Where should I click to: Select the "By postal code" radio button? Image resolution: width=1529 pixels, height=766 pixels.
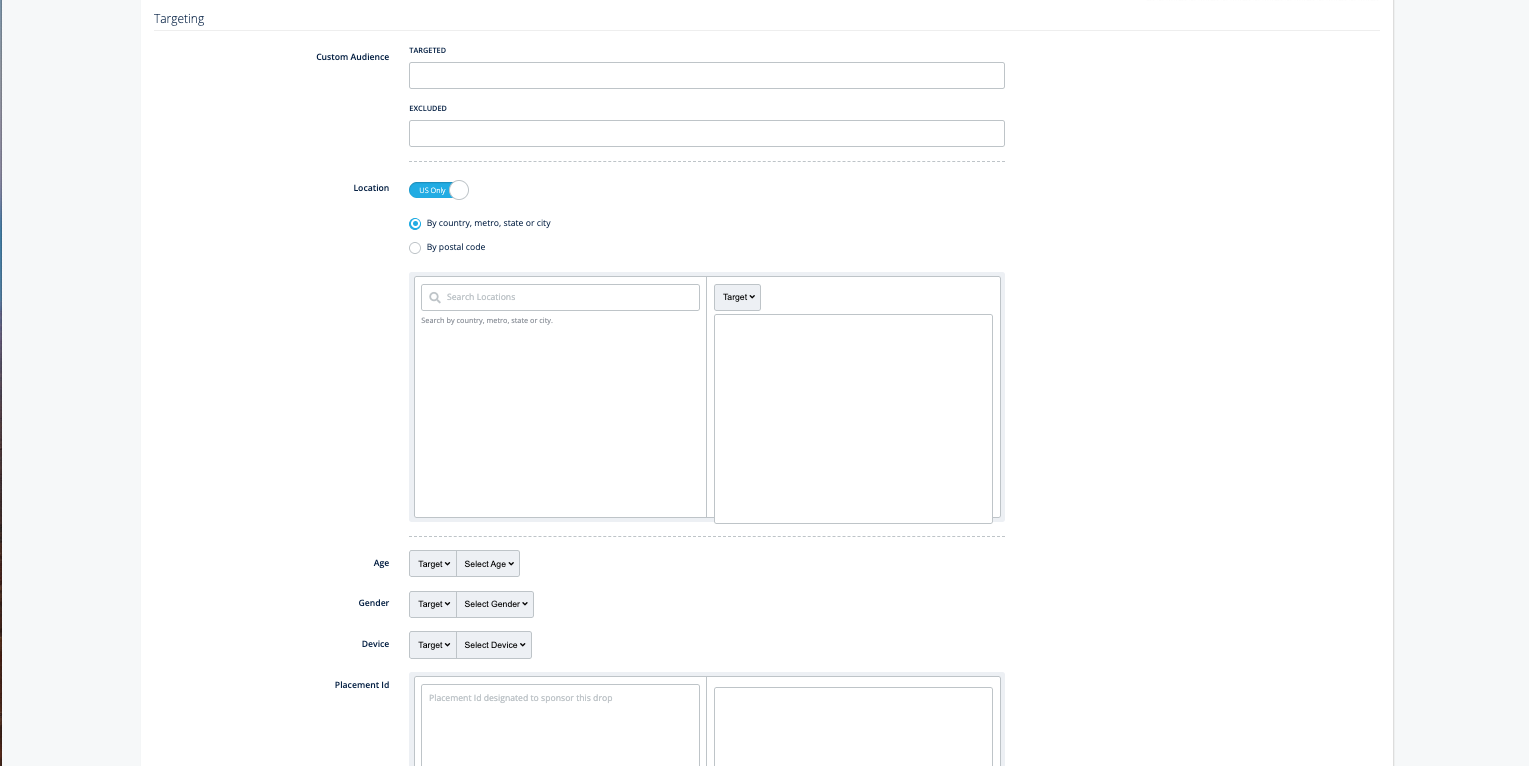point(415,248)
